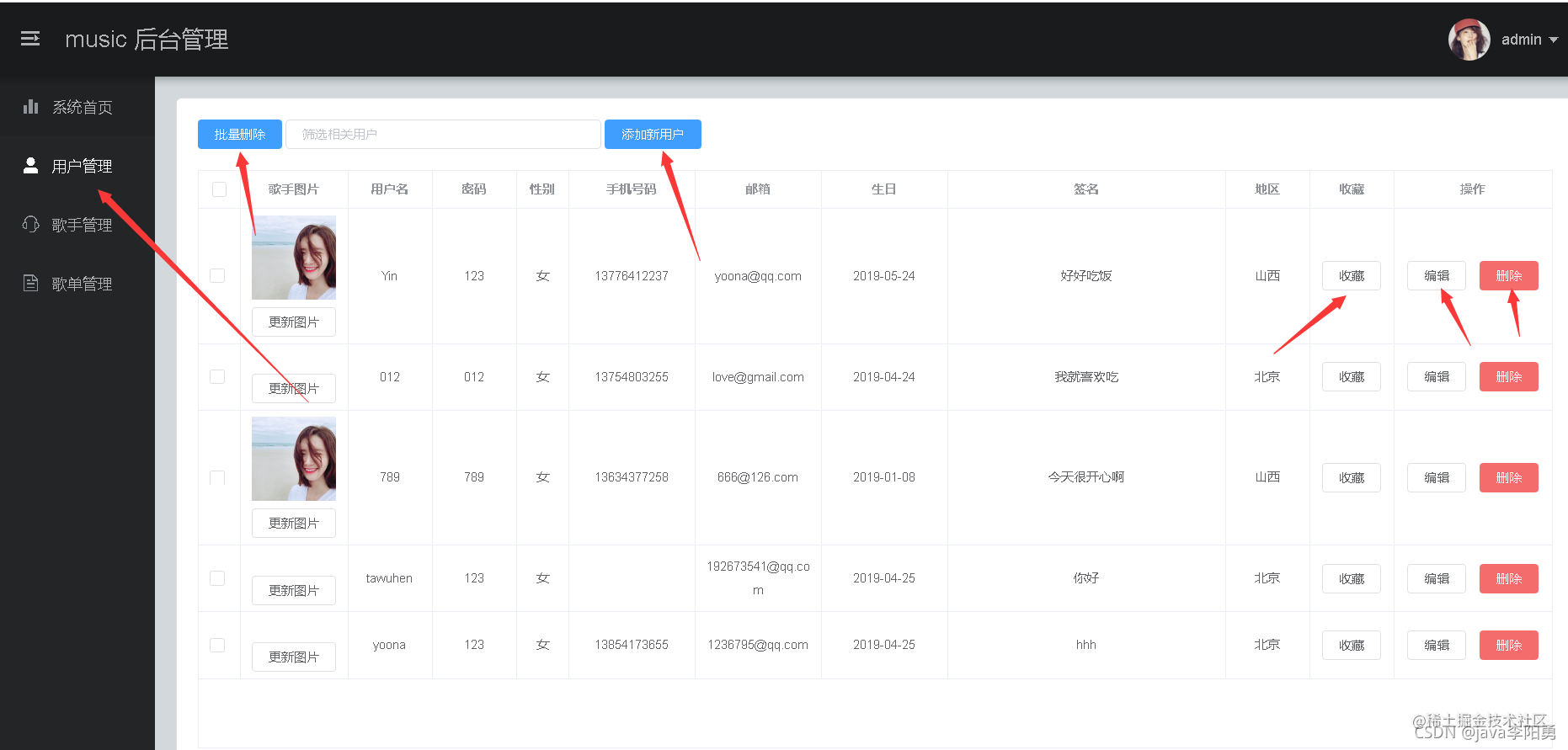Viewport: 1568px width, 750px height.
Task: Click the username tawuhen
Action: [x=389, y=578]
